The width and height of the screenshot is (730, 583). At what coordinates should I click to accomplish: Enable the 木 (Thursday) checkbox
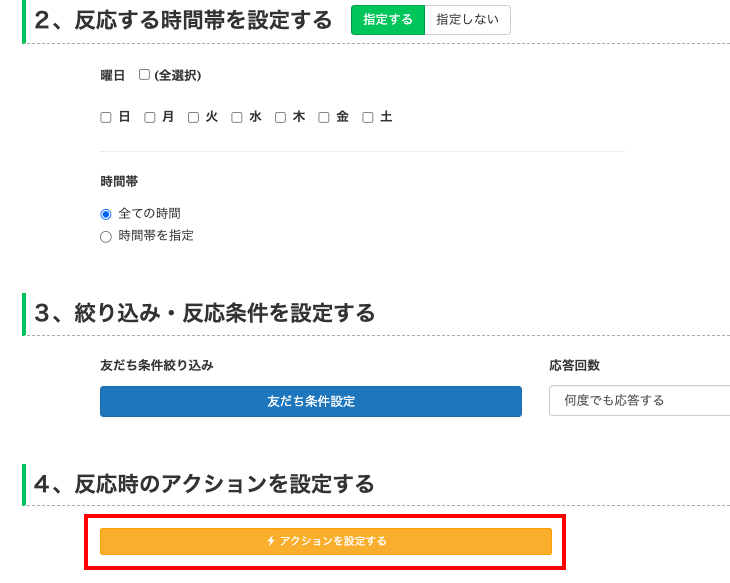[x=280, y=117]
